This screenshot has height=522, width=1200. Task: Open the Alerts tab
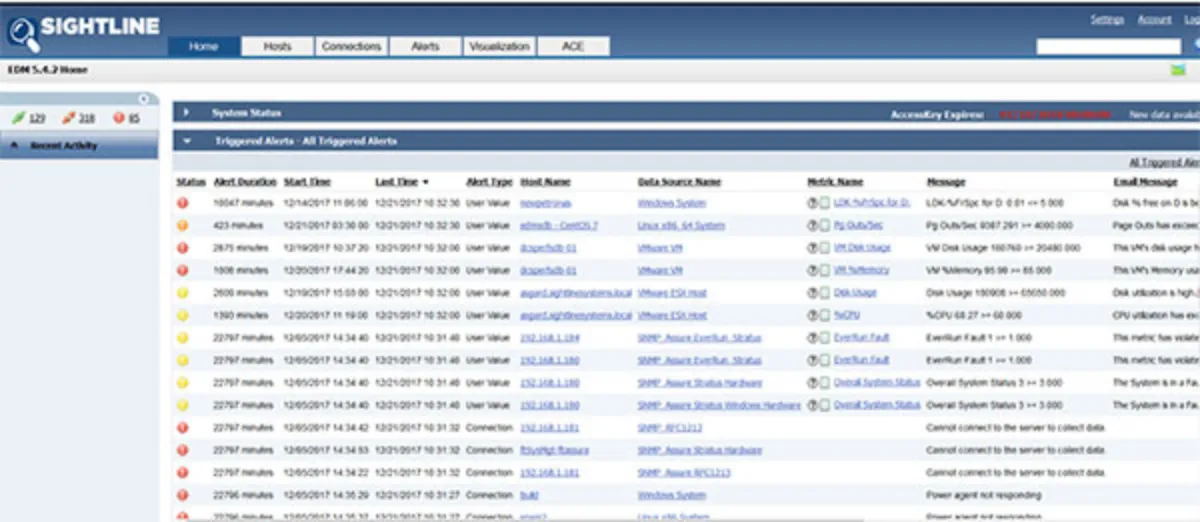[x=425, y=46]
